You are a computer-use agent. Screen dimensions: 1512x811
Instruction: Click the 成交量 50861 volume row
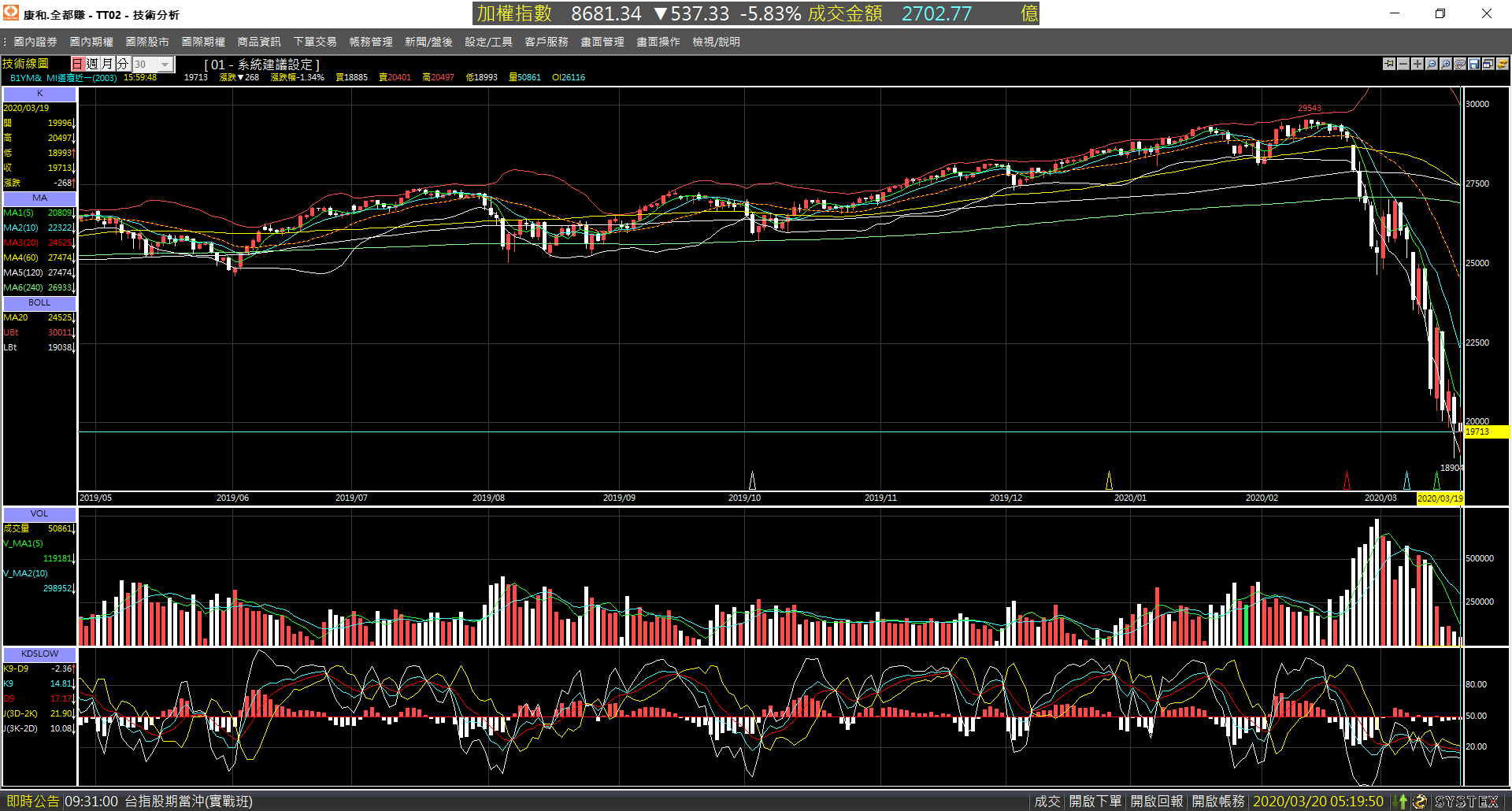pyautogui.click(x=39, y=528)
